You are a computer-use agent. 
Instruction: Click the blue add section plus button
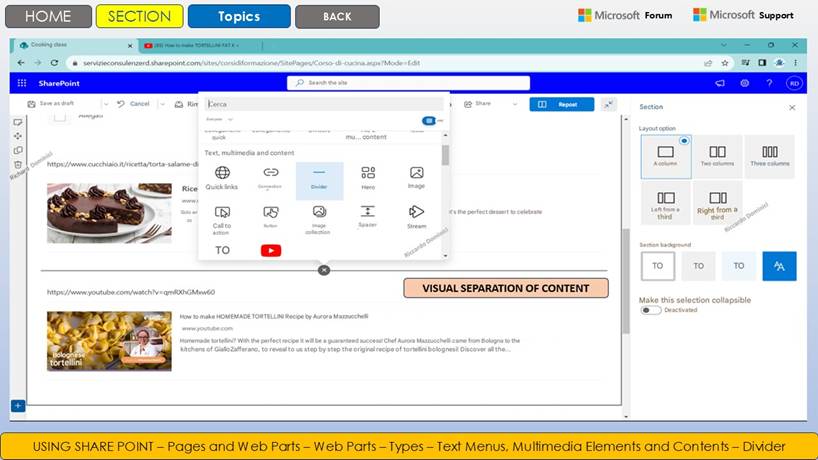pyautogui.click(x=18, y=406)
